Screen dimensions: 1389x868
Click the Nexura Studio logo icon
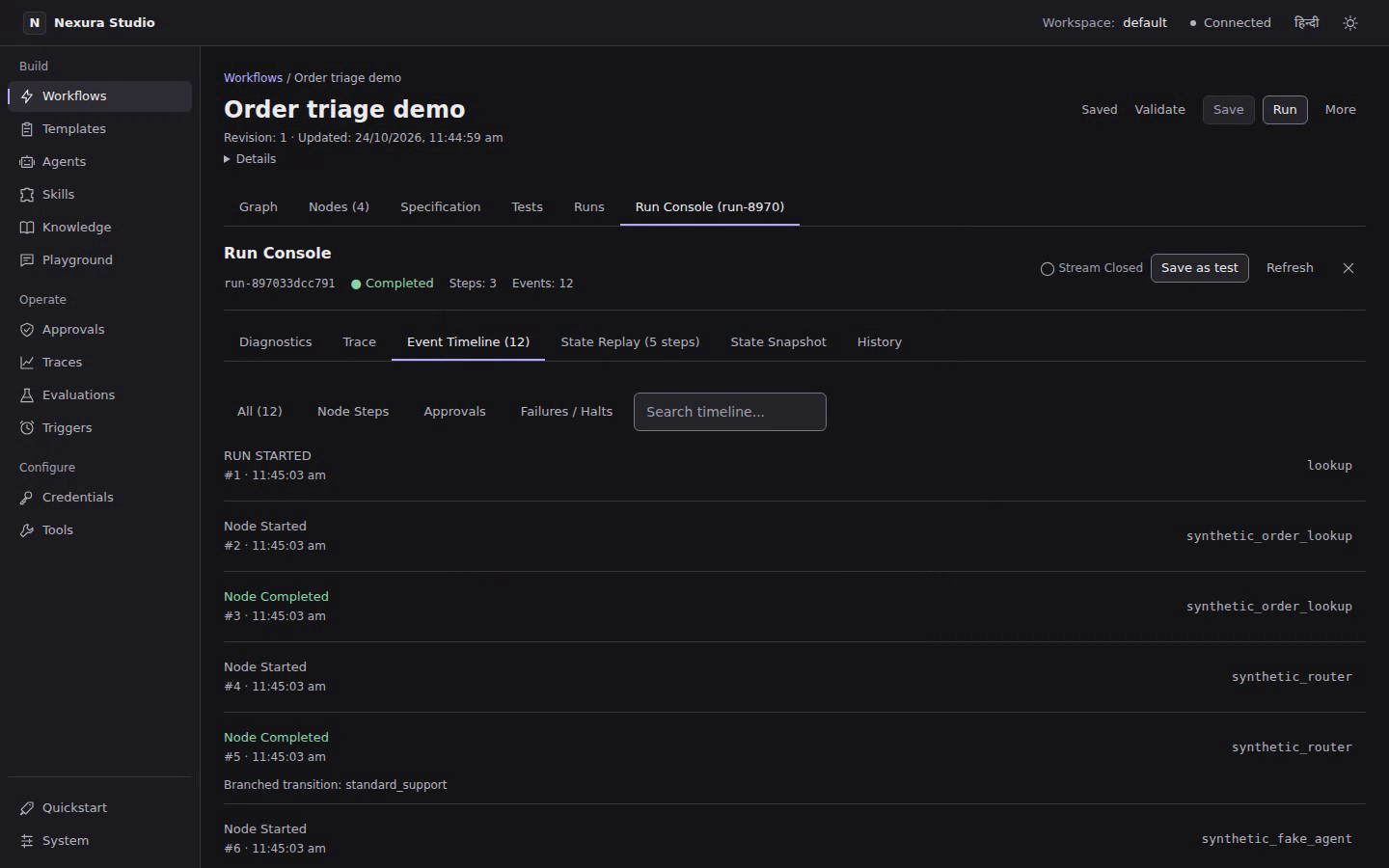click(35, 22)
